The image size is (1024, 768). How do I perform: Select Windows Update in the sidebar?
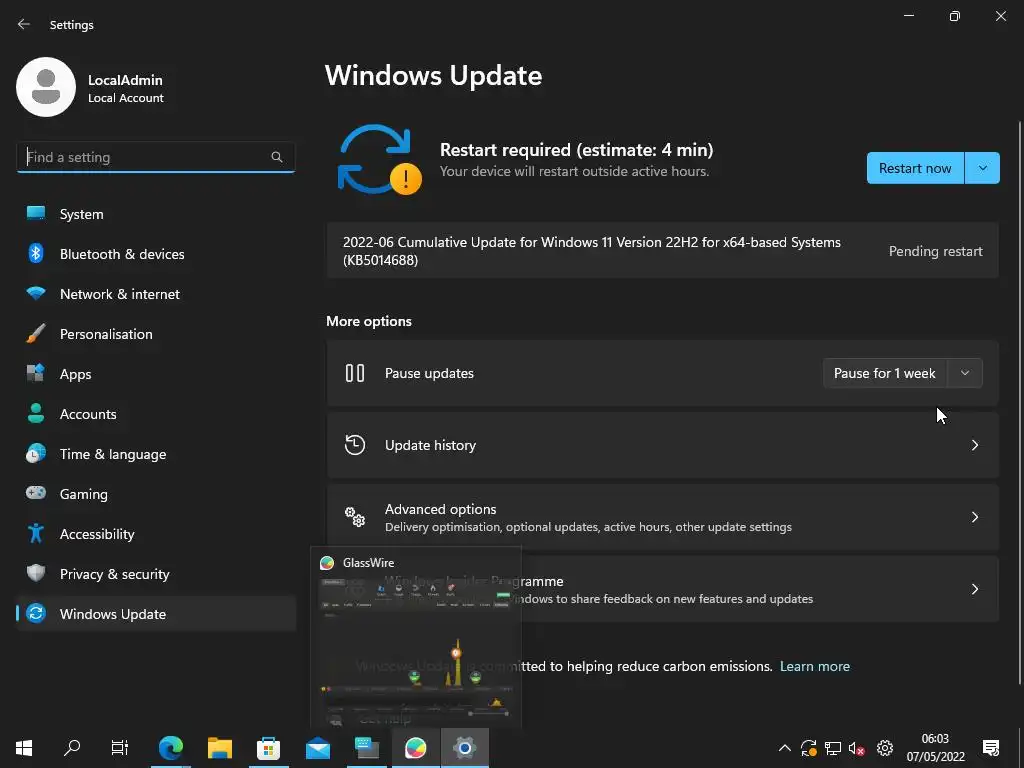pos(155,614)
